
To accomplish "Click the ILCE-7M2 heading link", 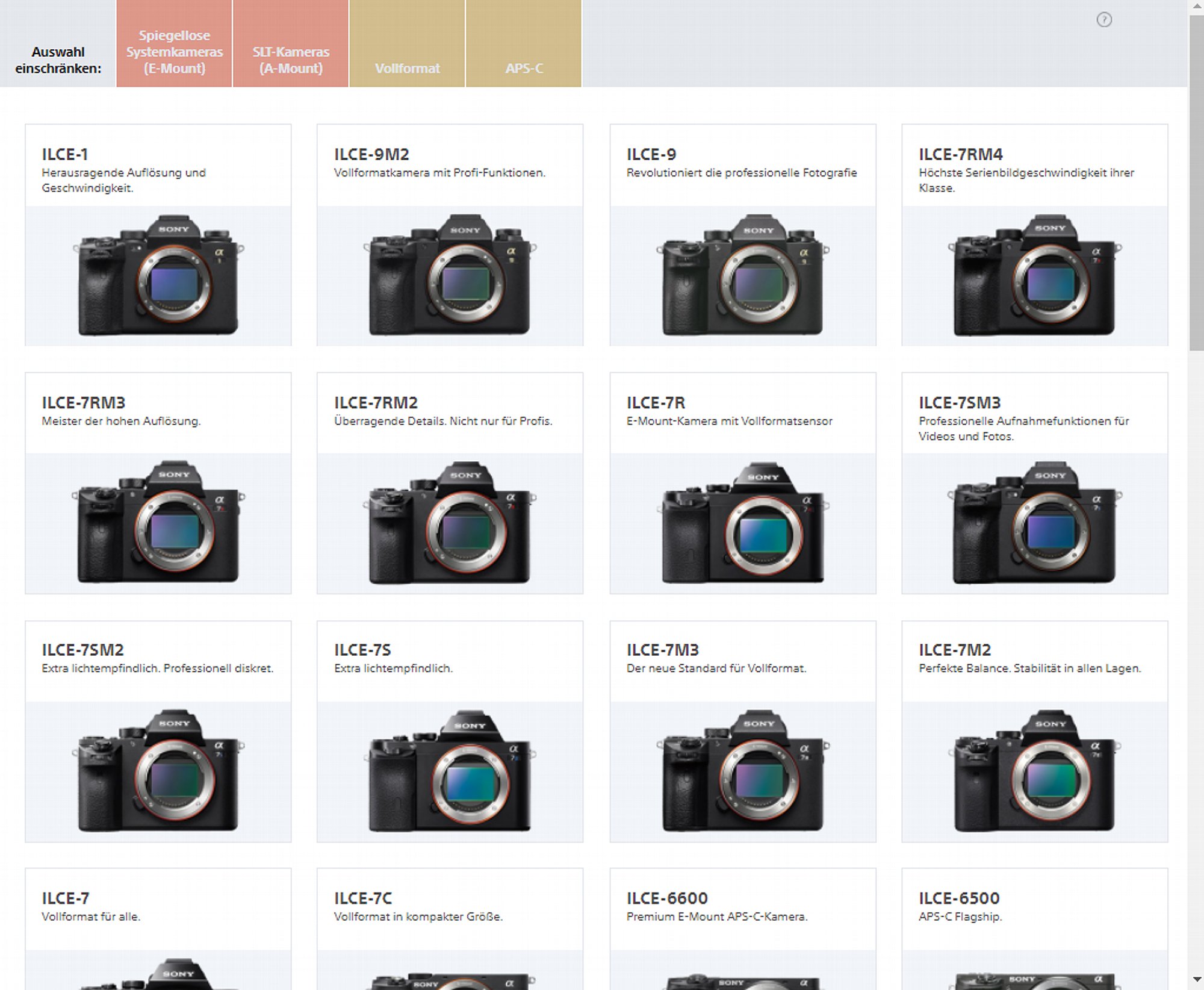I will 954,650.
